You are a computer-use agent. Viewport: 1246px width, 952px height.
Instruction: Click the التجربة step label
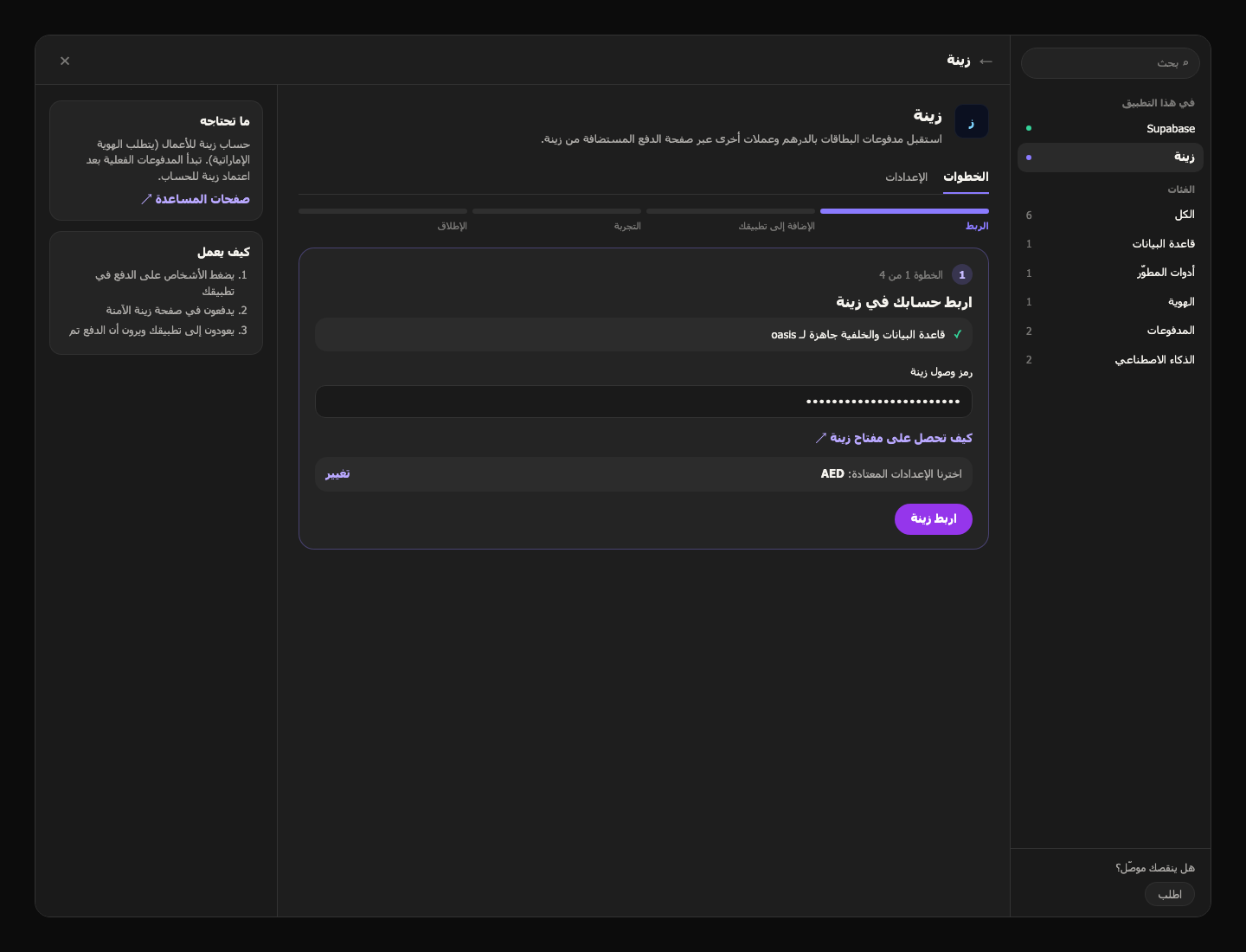point(627,226)
